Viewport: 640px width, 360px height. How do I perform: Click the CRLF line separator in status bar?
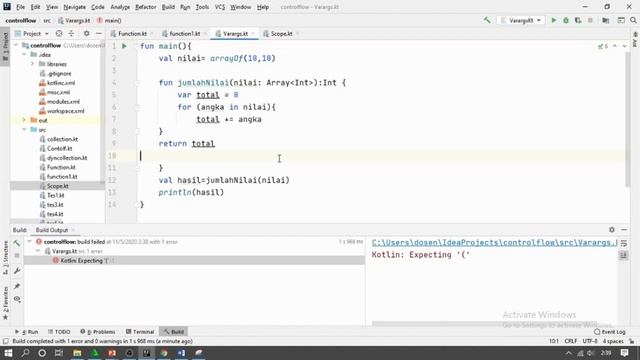571,341
